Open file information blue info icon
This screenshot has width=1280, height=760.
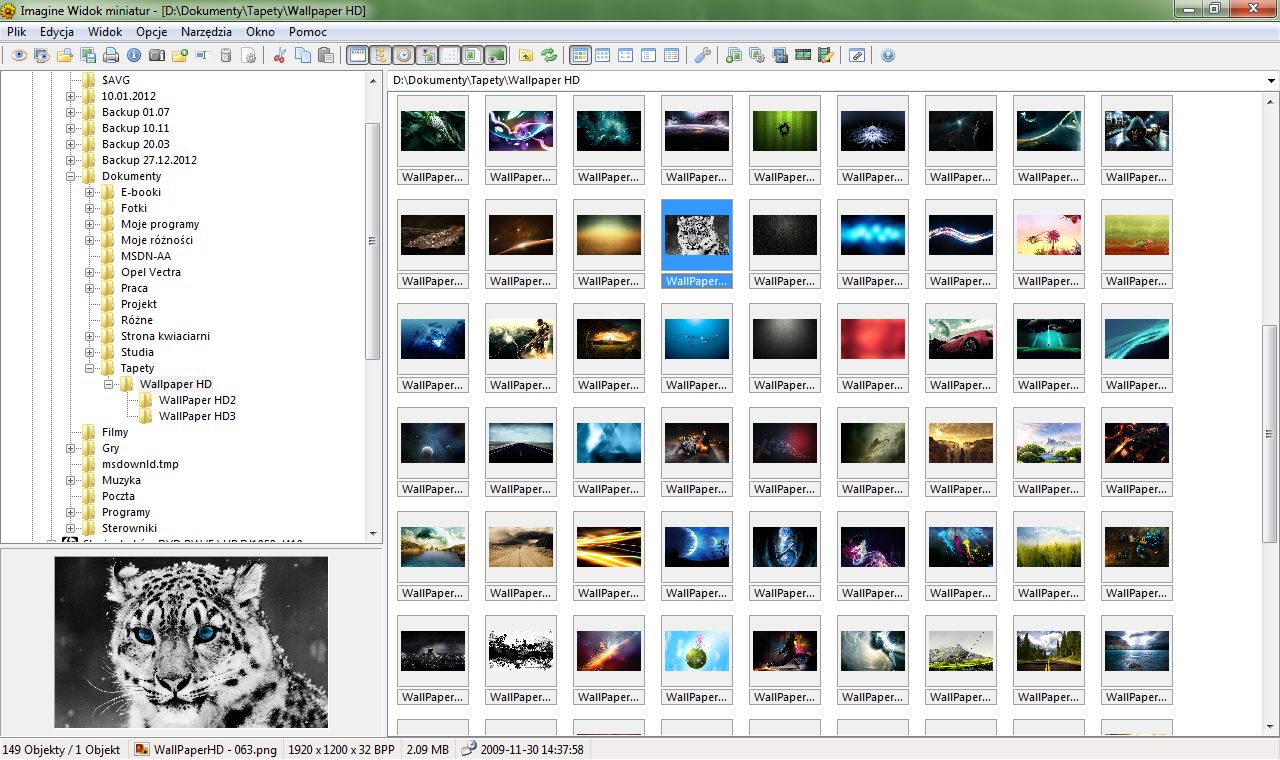[x=134, y=55]
